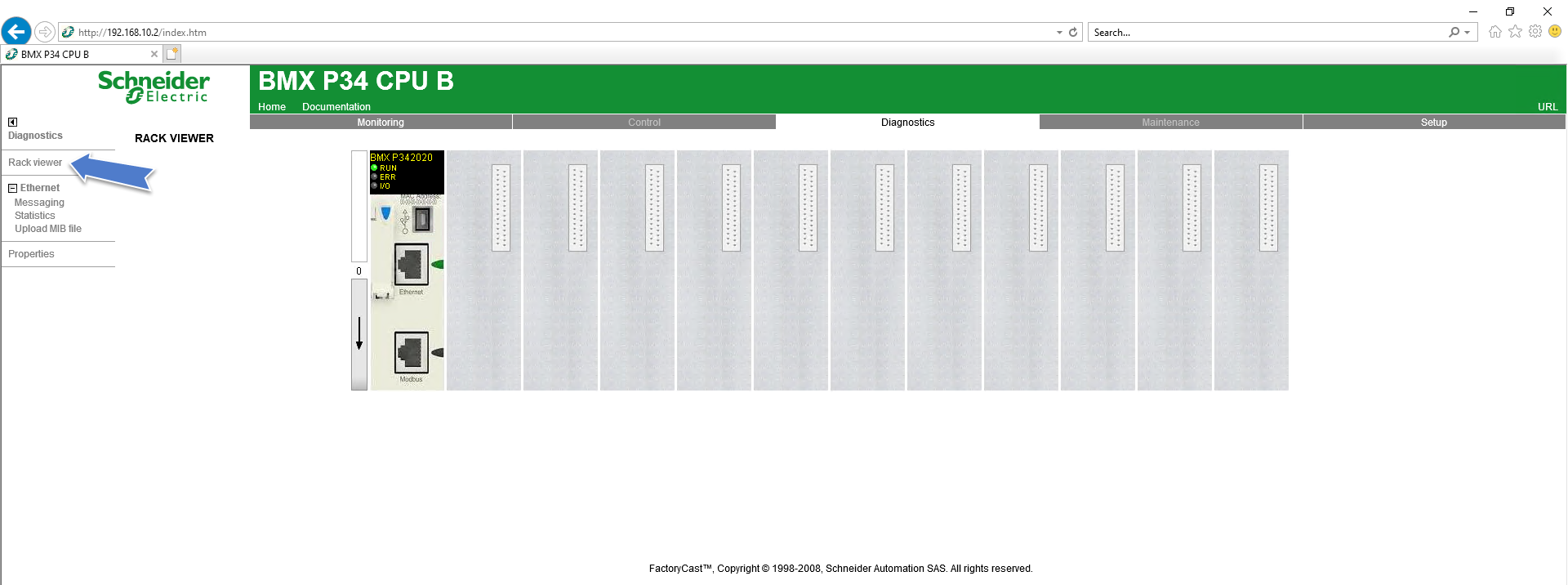Click the I/O status LED indicator
Viewport: 1568px width, 585px height.
[374, 185]
